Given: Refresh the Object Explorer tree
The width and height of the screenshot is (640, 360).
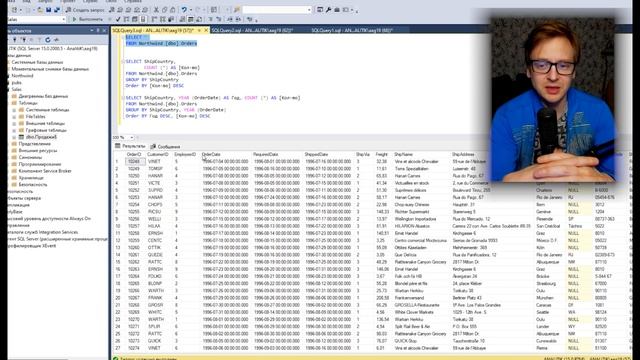Looking at the screenshot, I should [48, 40].
